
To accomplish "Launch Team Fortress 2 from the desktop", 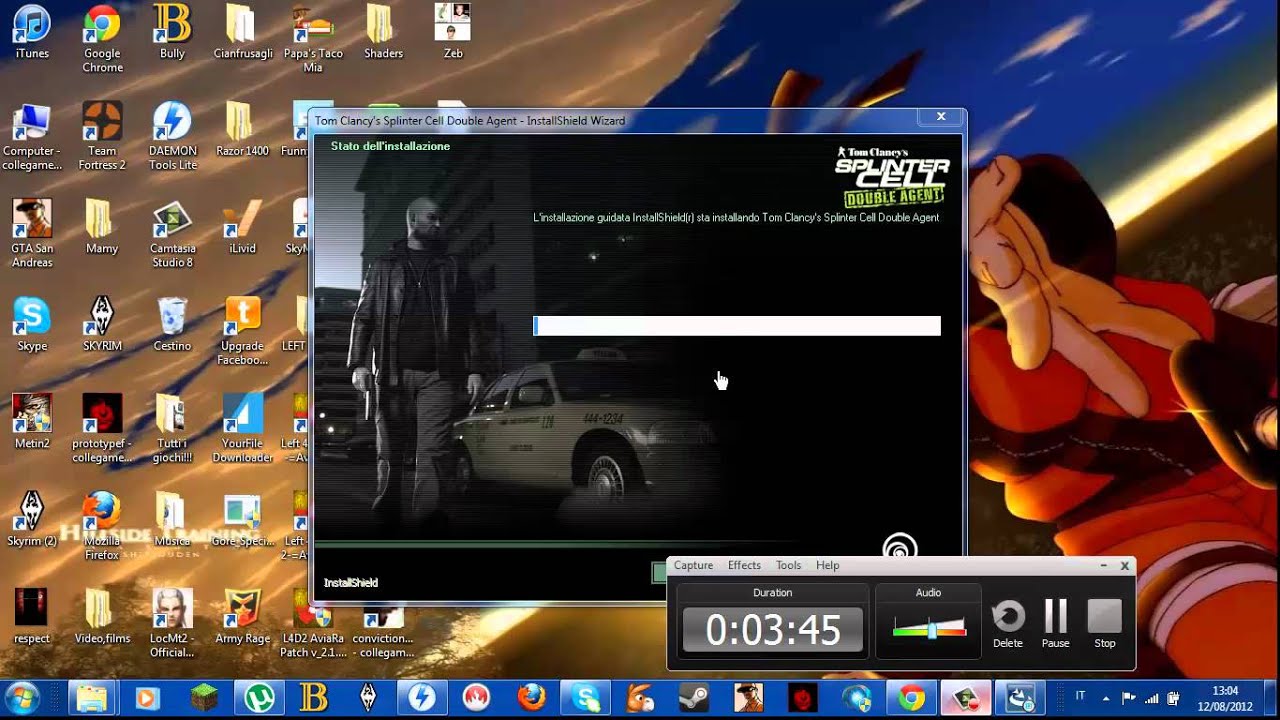I will (102, 136).
